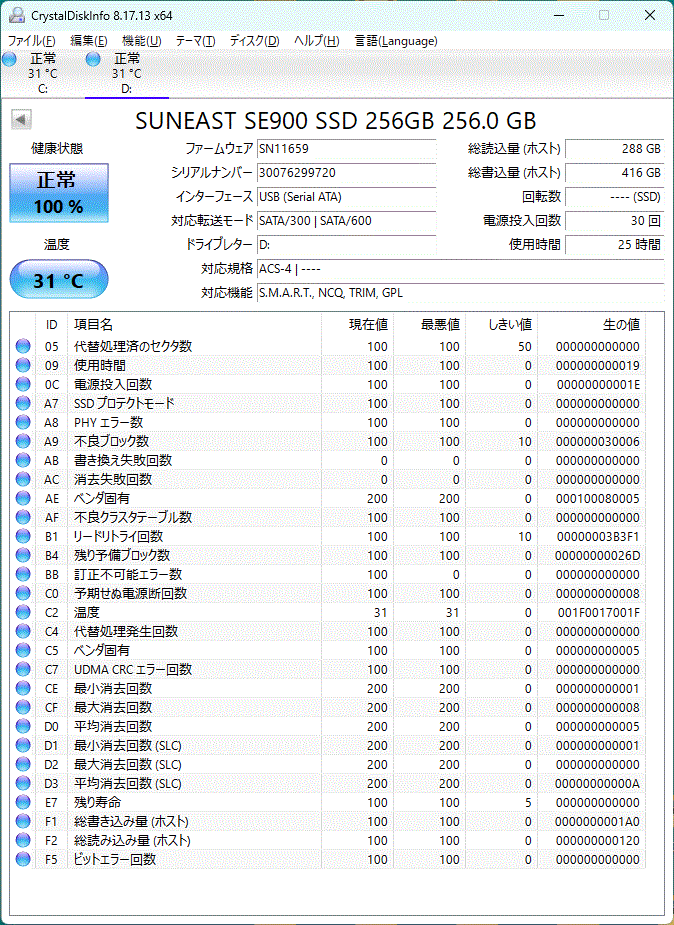Screen dimensions: 674x925
Task: Click the blue 正常 100% health status button
Action: tap(59, 193)
